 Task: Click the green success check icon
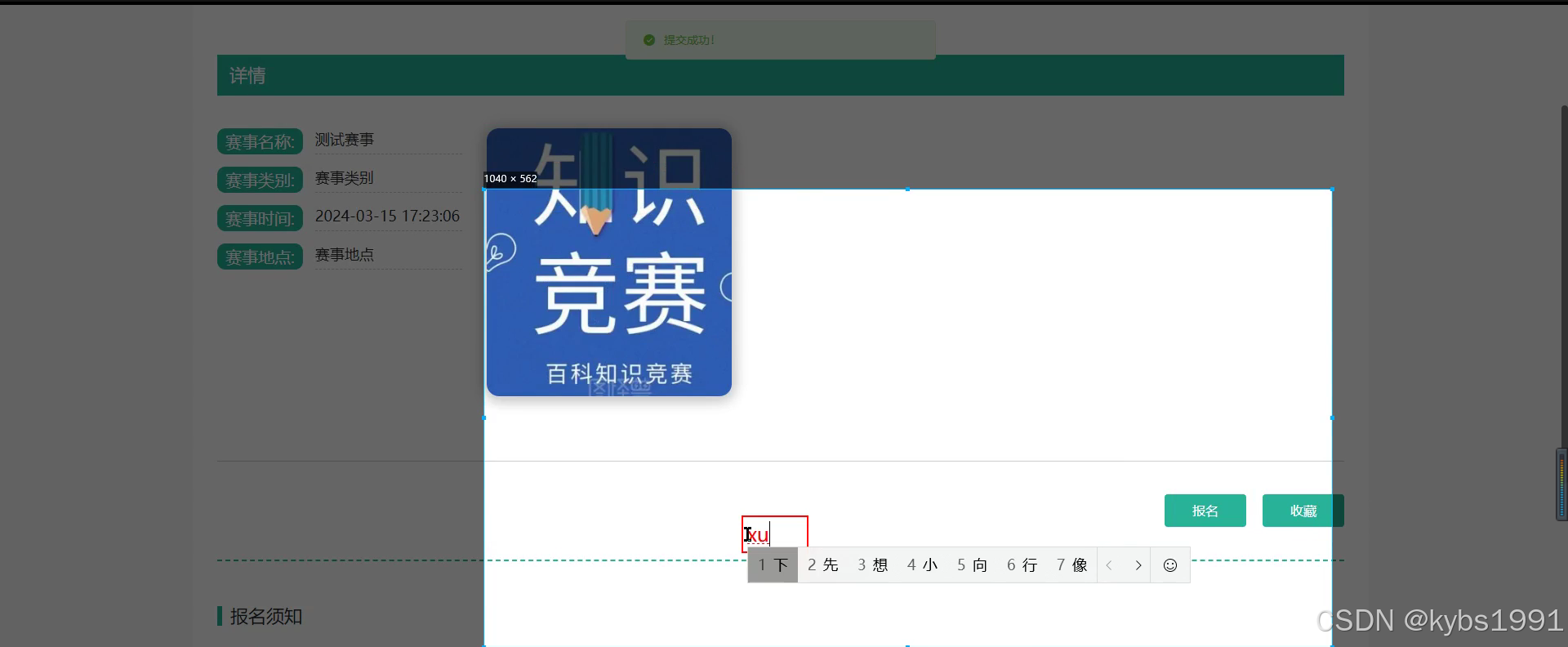click(649, 40)
